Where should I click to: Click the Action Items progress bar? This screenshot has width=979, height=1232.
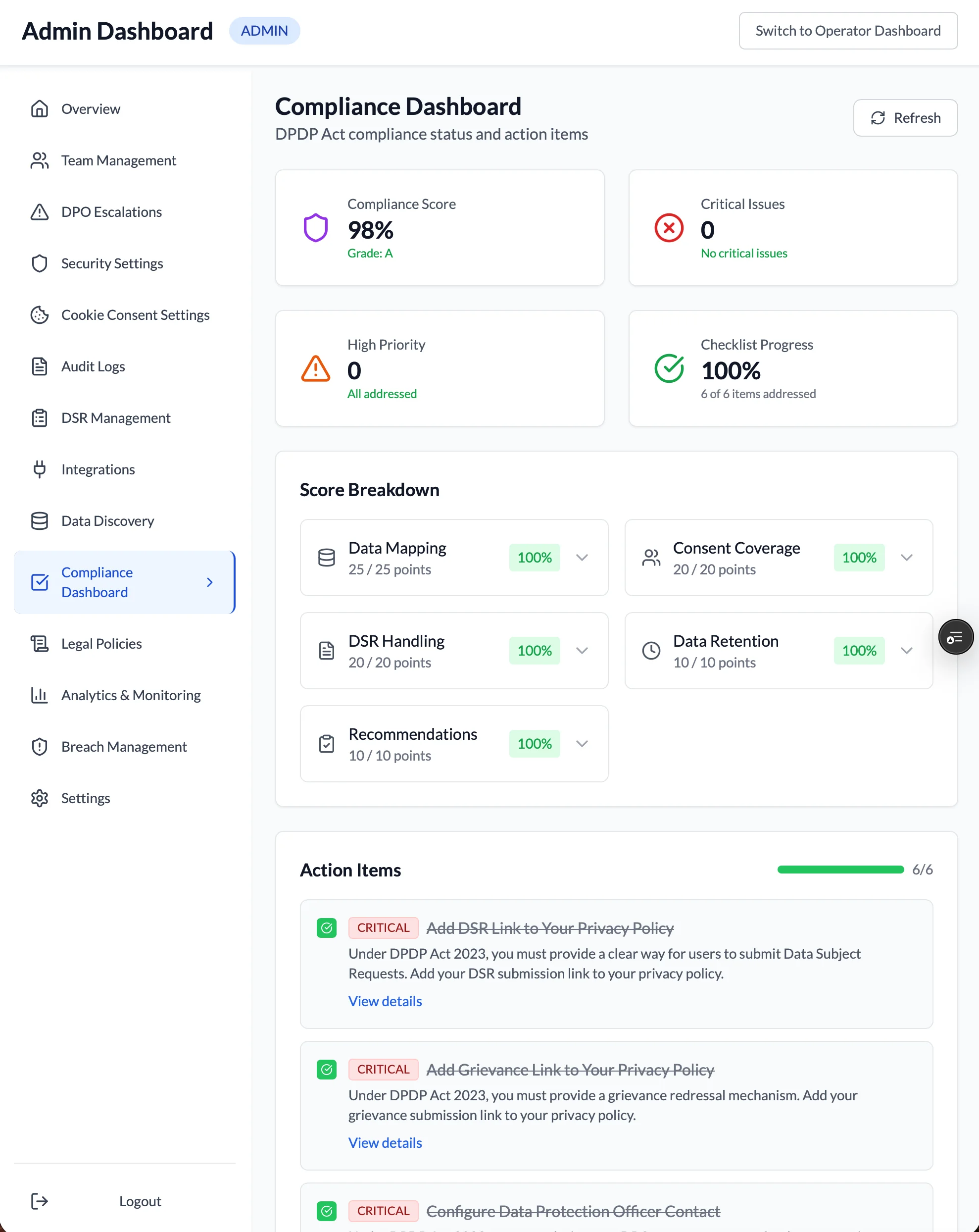coord(839,870)
